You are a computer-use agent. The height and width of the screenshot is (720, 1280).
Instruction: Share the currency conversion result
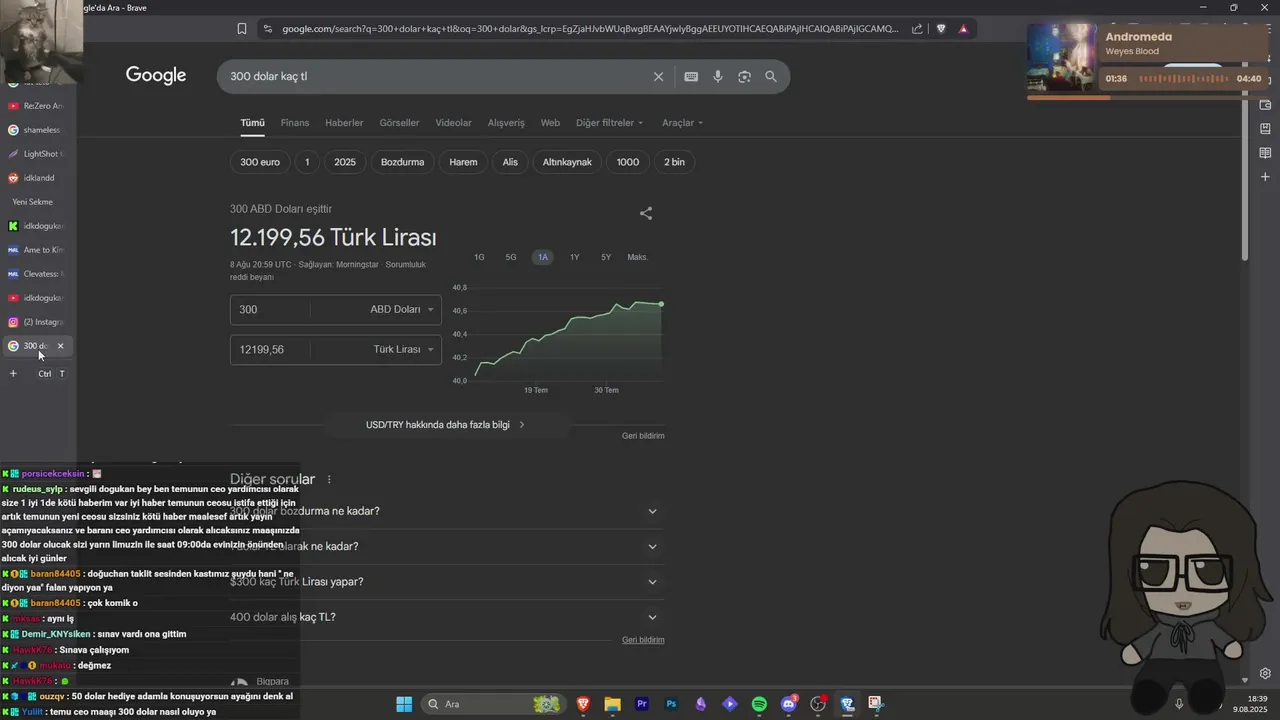point(646,213)
